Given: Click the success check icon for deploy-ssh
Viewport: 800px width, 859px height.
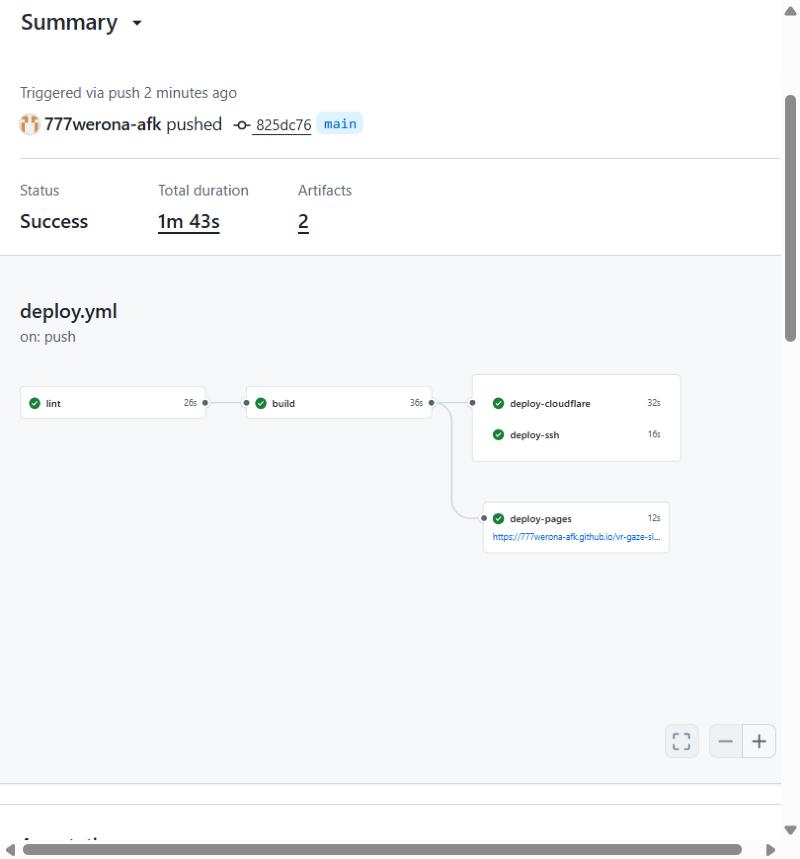Looking at the screenshot, I should (x=498, y=434).
